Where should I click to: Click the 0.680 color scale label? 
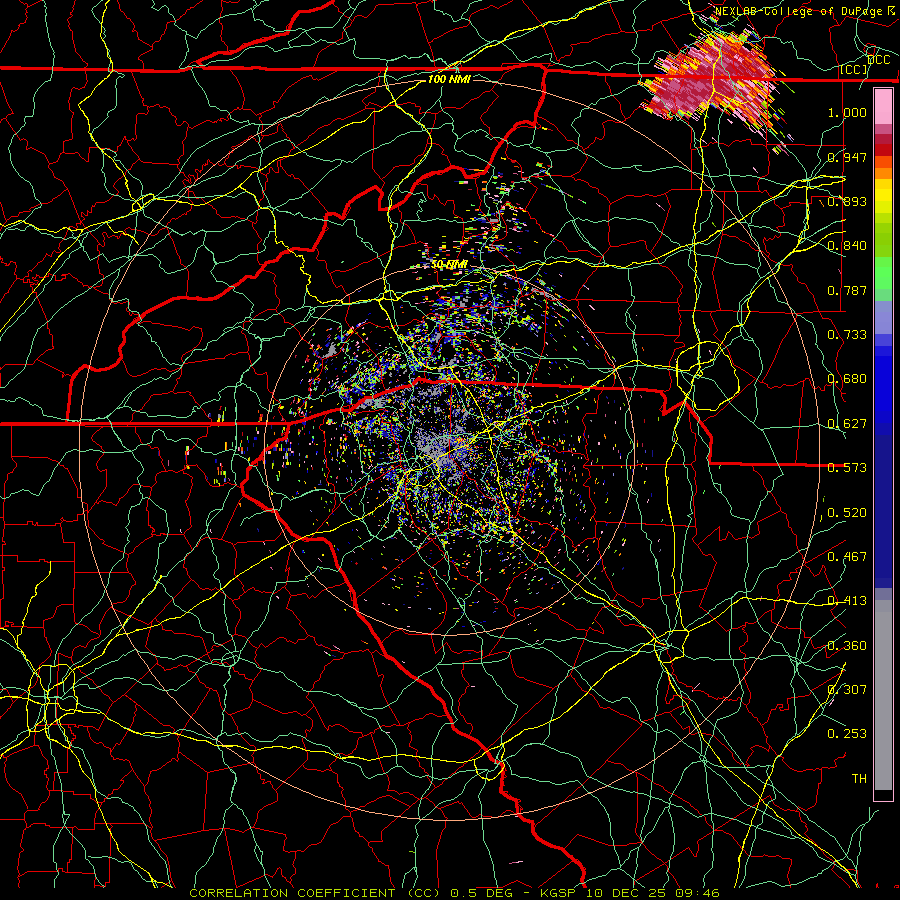[847, 379]
